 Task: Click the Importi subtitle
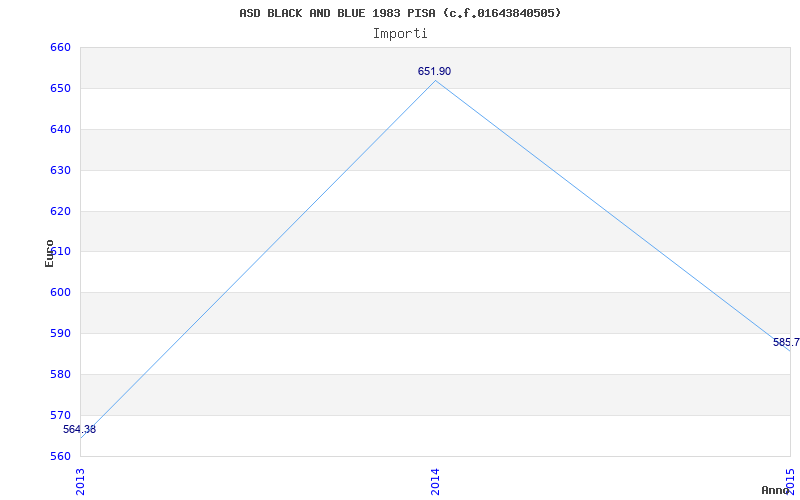(400, 34)
